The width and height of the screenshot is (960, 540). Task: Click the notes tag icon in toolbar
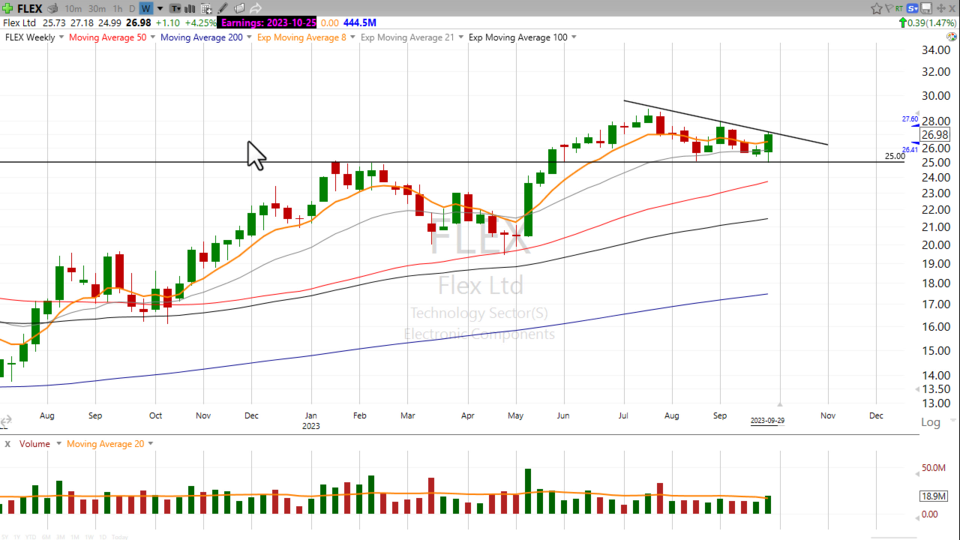click(x=239, y=9)
